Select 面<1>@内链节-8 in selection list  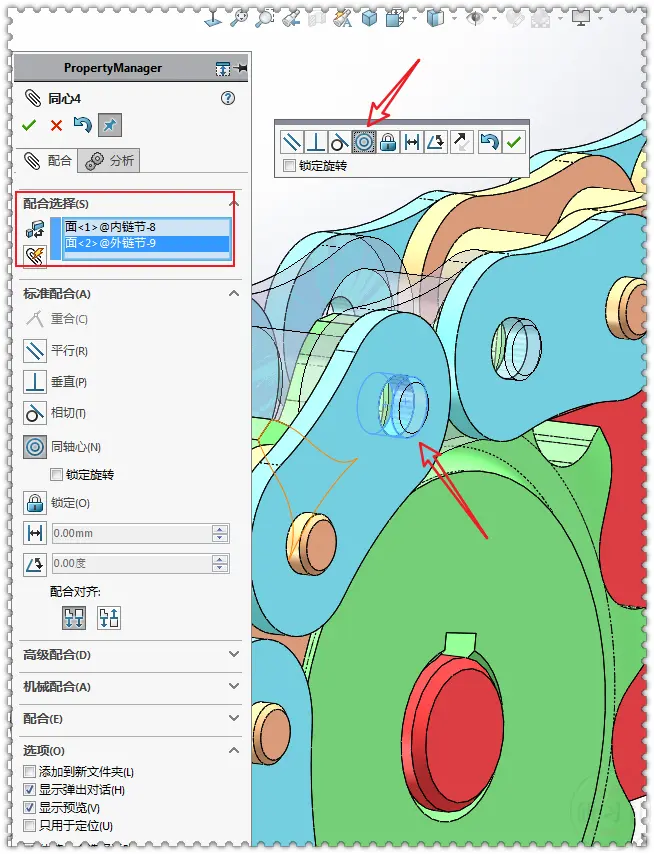(146, 227)
